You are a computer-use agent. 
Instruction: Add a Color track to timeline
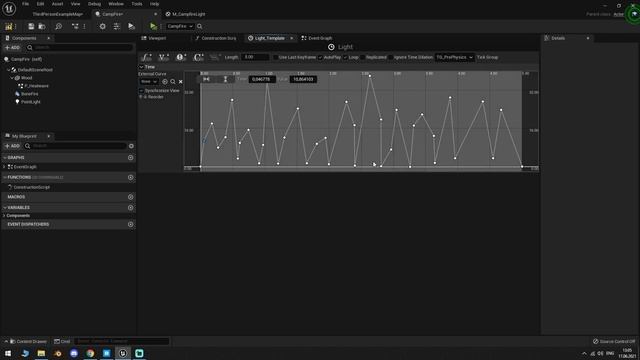[198, 57]
